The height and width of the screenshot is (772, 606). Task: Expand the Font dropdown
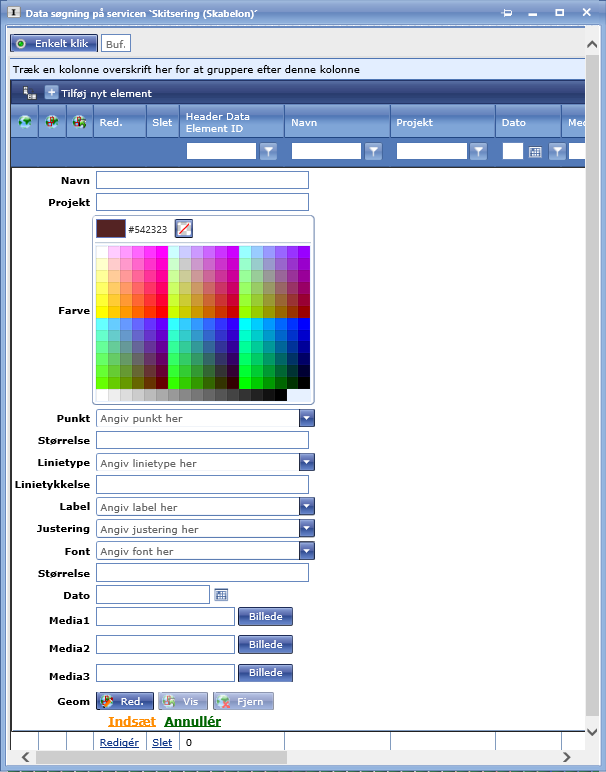[307, 551]
